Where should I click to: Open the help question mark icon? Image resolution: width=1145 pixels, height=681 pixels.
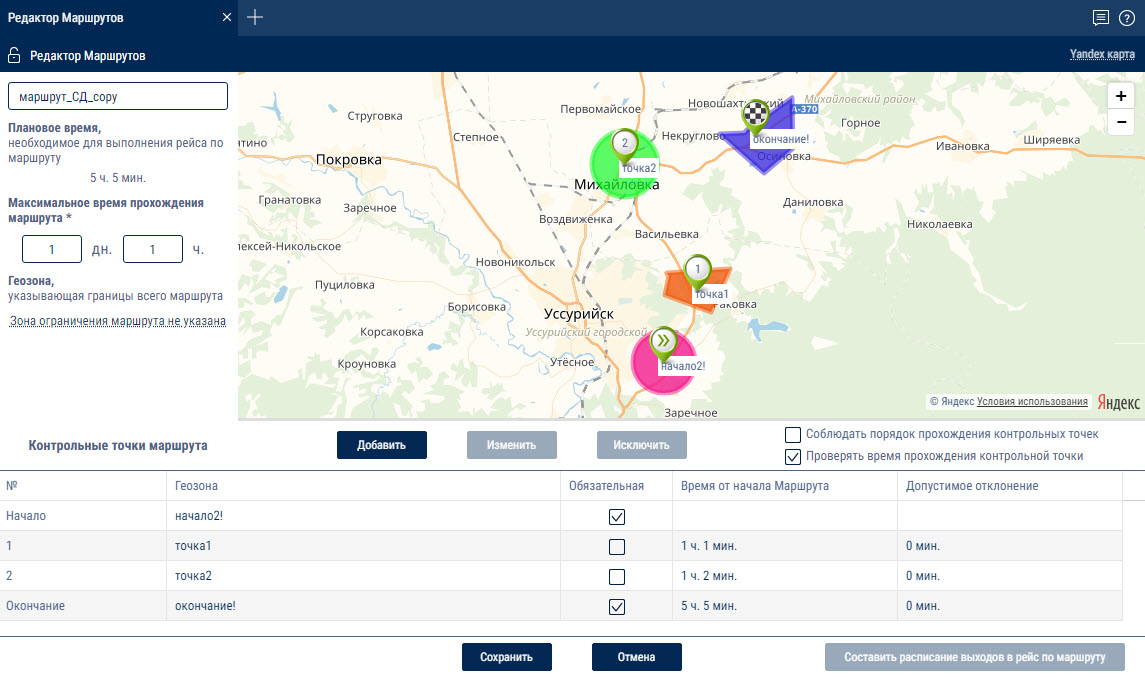tap(1127, 18)
